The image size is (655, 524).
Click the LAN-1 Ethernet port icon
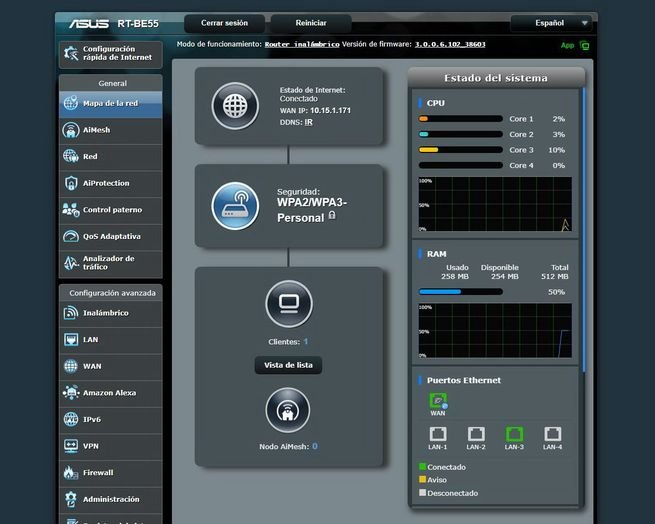(x=437, y=434)
